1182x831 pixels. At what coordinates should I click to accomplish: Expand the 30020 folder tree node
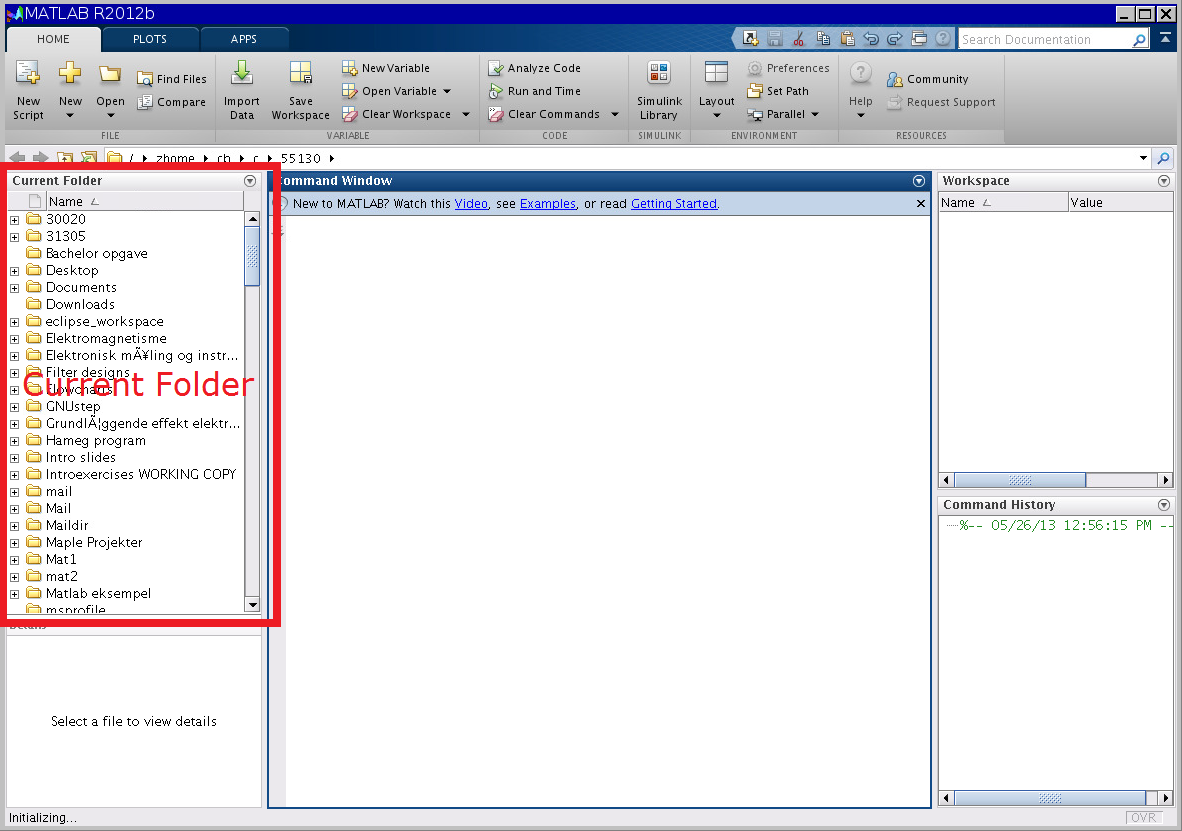14,220
